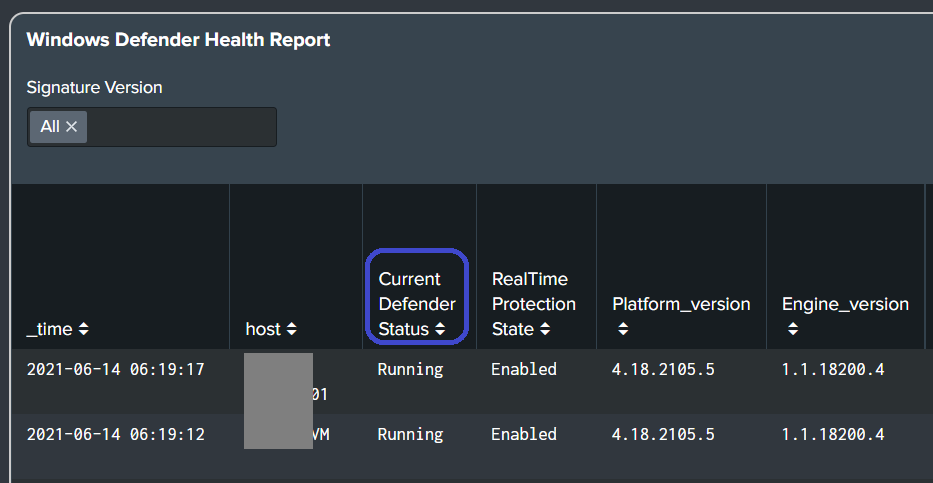Sort table by host column
Image resolution: width=933 pixels, height=483 pixels.
point(291,329)
